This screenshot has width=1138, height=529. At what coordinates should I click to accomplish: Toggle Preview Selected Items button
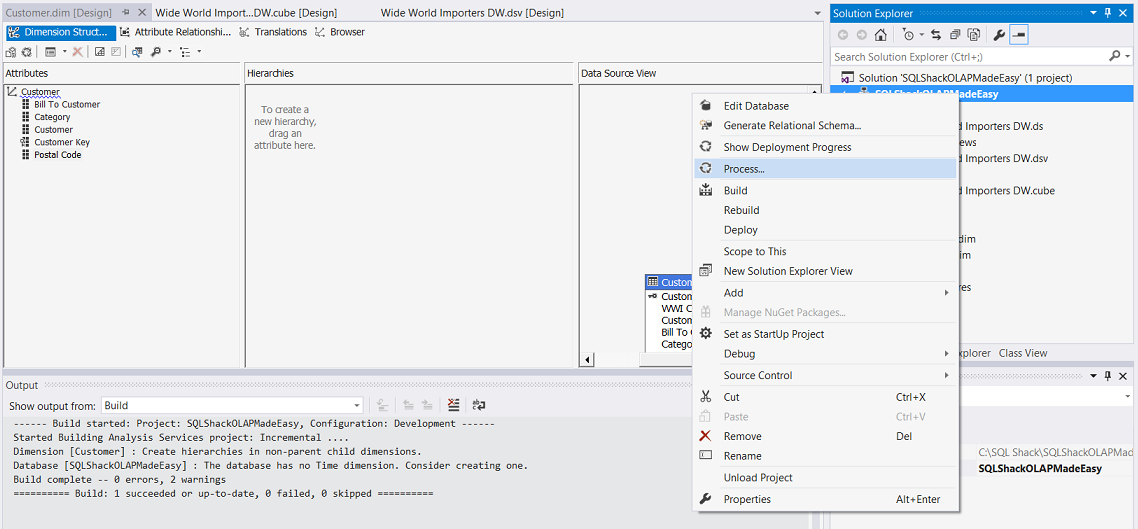[1018, 35]
